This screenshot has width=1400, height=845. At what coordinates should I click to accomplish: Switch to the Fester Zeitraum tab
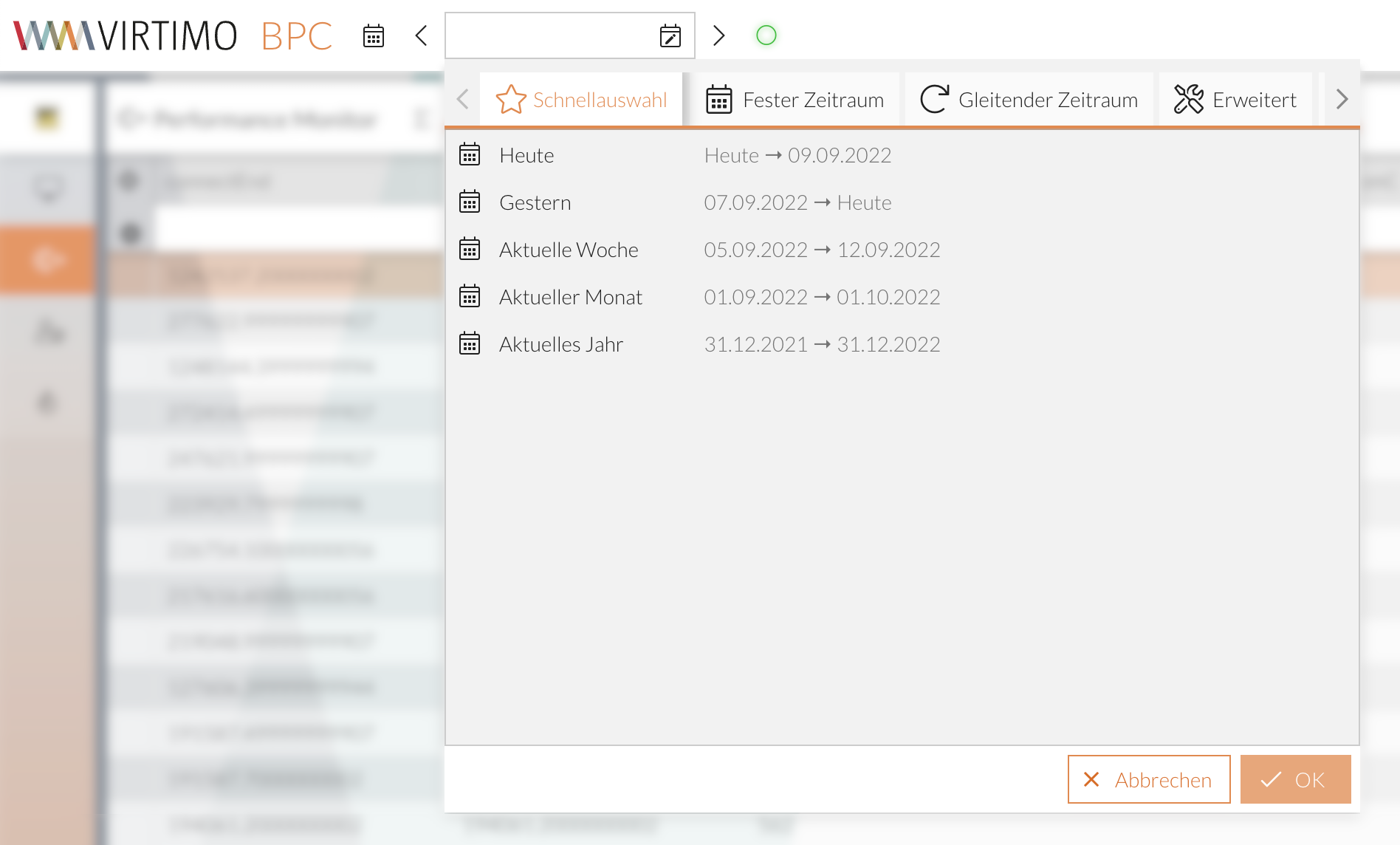point(795,100)
